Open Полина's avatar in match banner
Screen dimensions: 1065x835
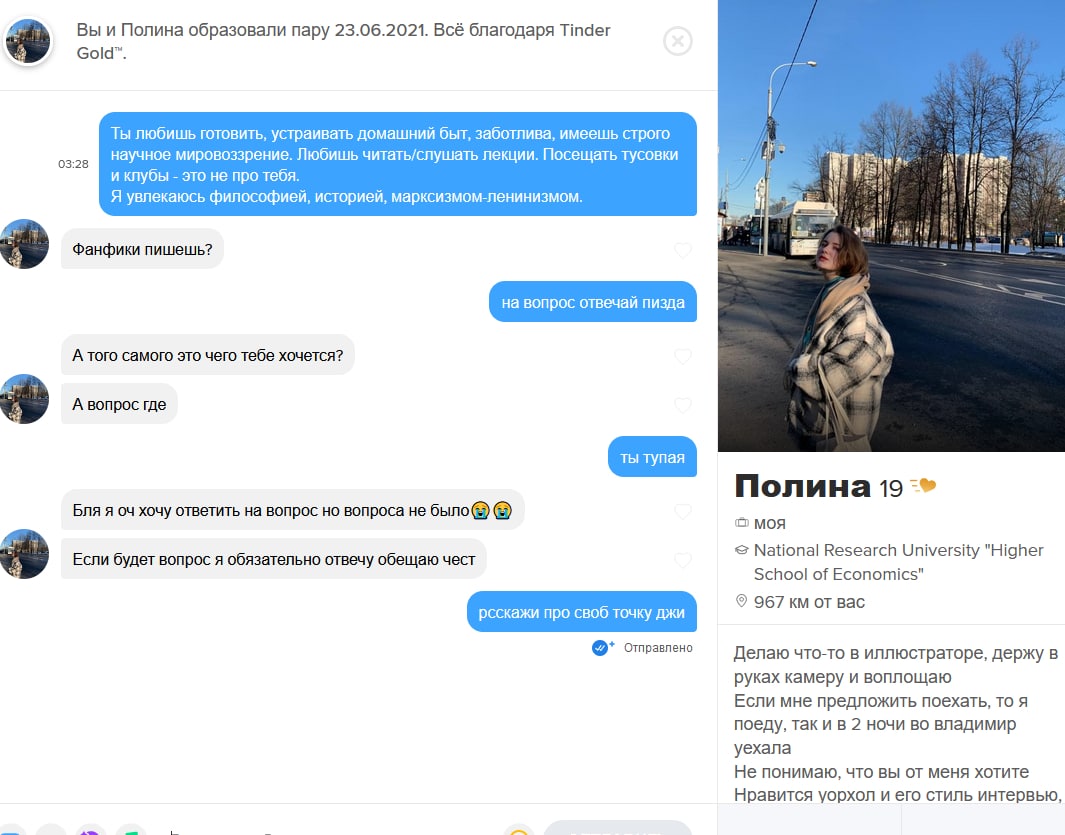(28, 41)
